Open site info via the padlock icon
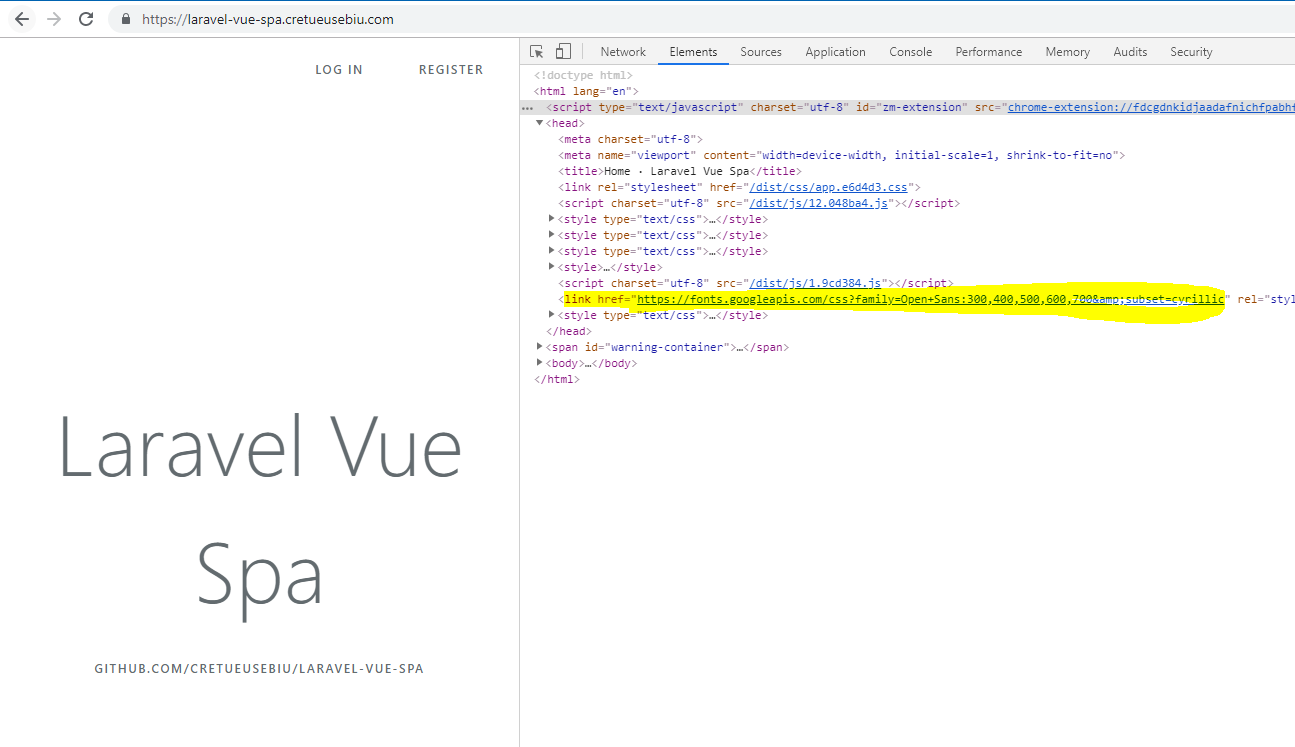The height and width of the screenshot is (747, 1295). [125, 18]
